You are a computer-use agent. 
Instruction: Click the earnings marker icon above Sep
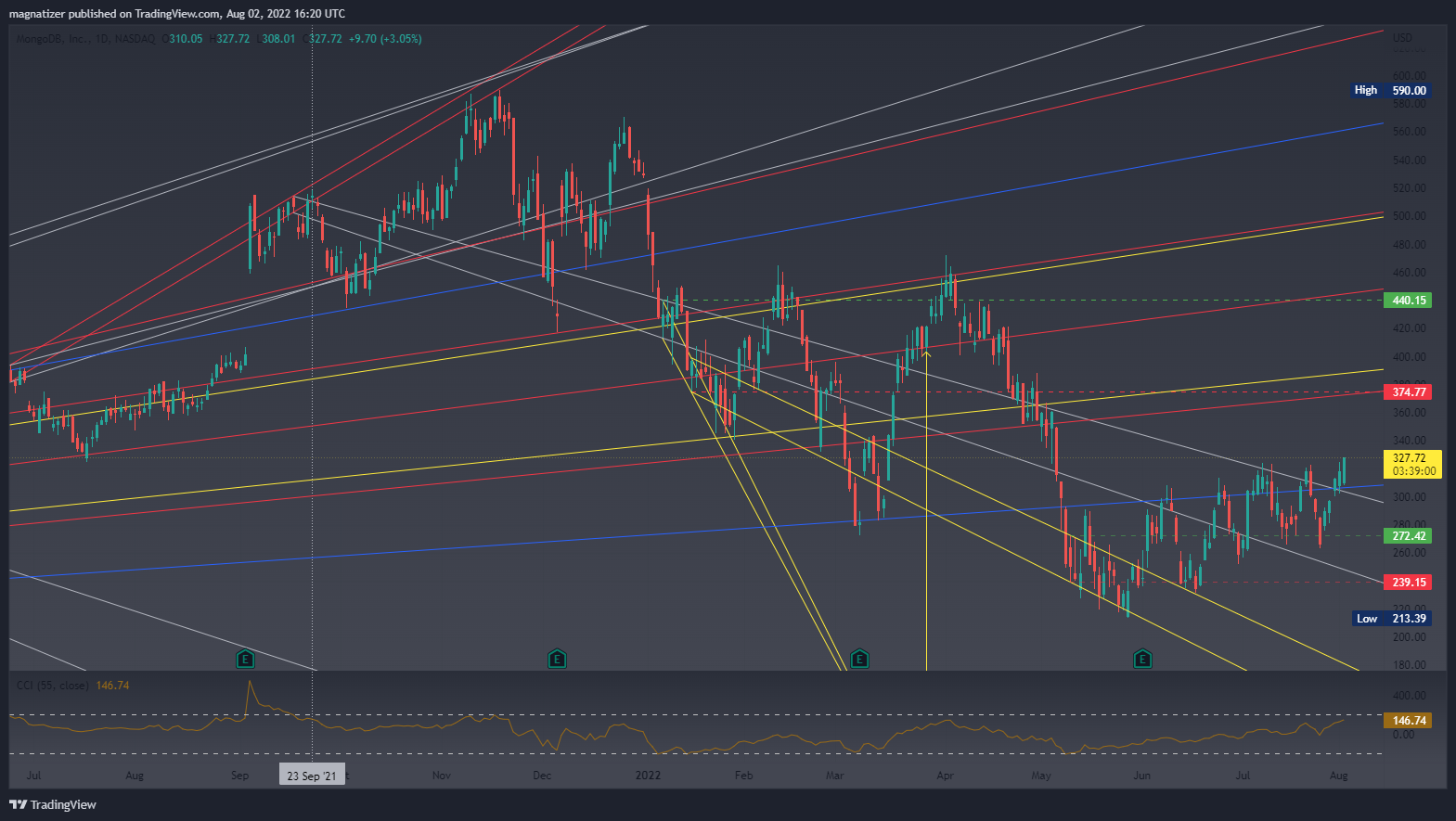coord(245,660)
